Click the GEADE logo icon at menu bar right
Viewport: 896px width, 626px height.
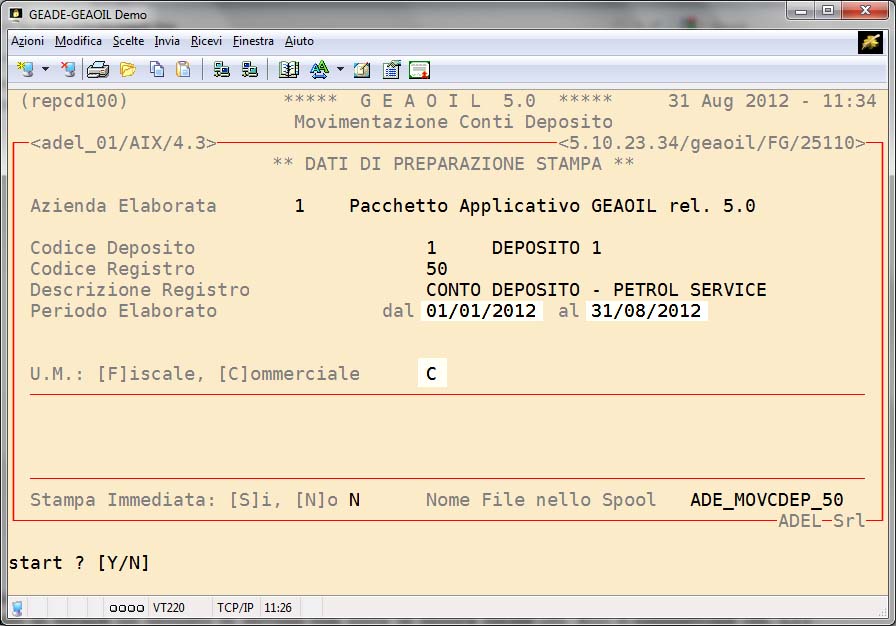(x=869, y=42)
